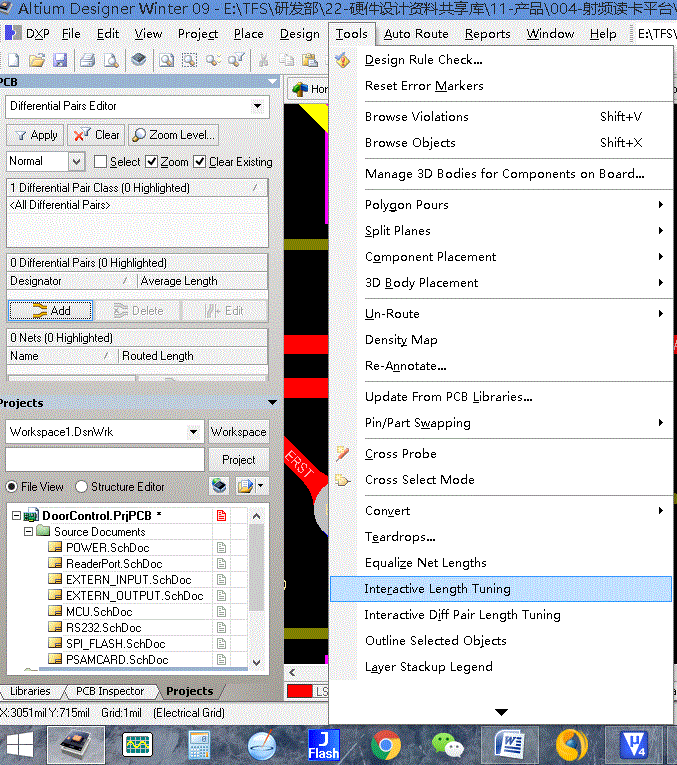Open the Projects panel header dropdown arrow
The width and height of the screenshot is (677, 765).
pyautogui.click(x=272, y=403)
